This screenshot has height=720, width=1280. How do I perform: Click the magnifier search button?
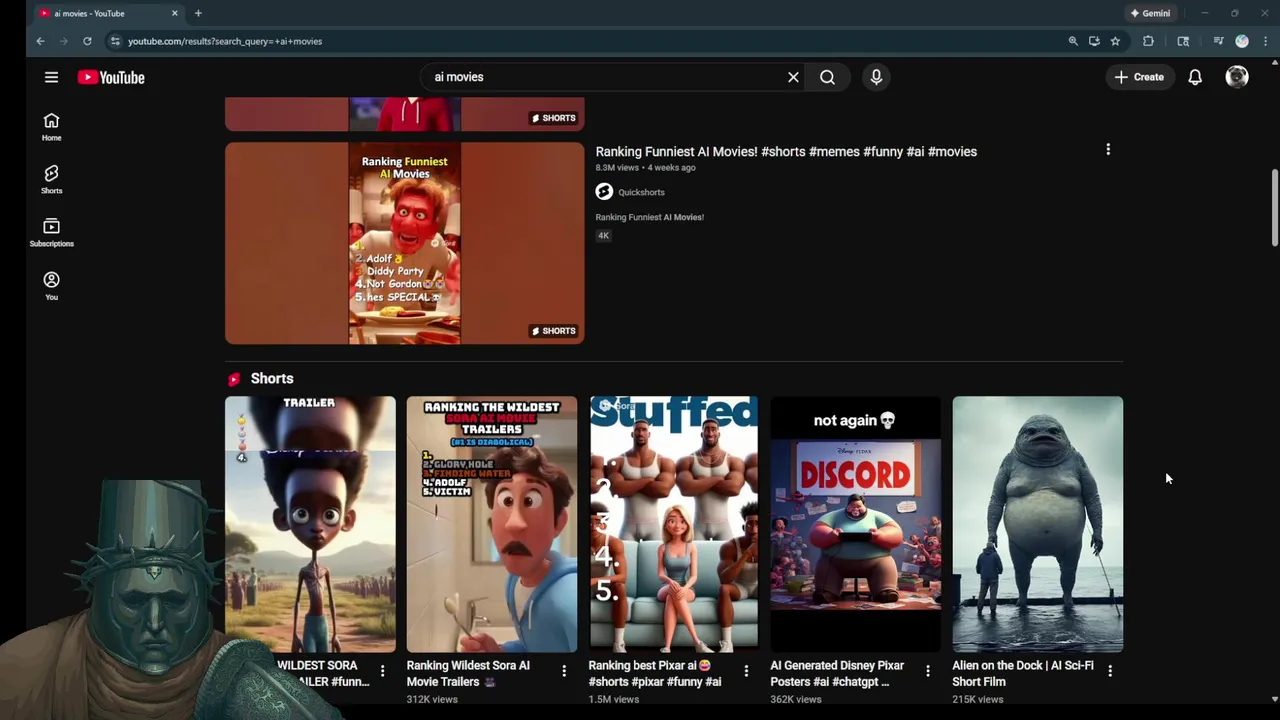click(x=827, y=77)
